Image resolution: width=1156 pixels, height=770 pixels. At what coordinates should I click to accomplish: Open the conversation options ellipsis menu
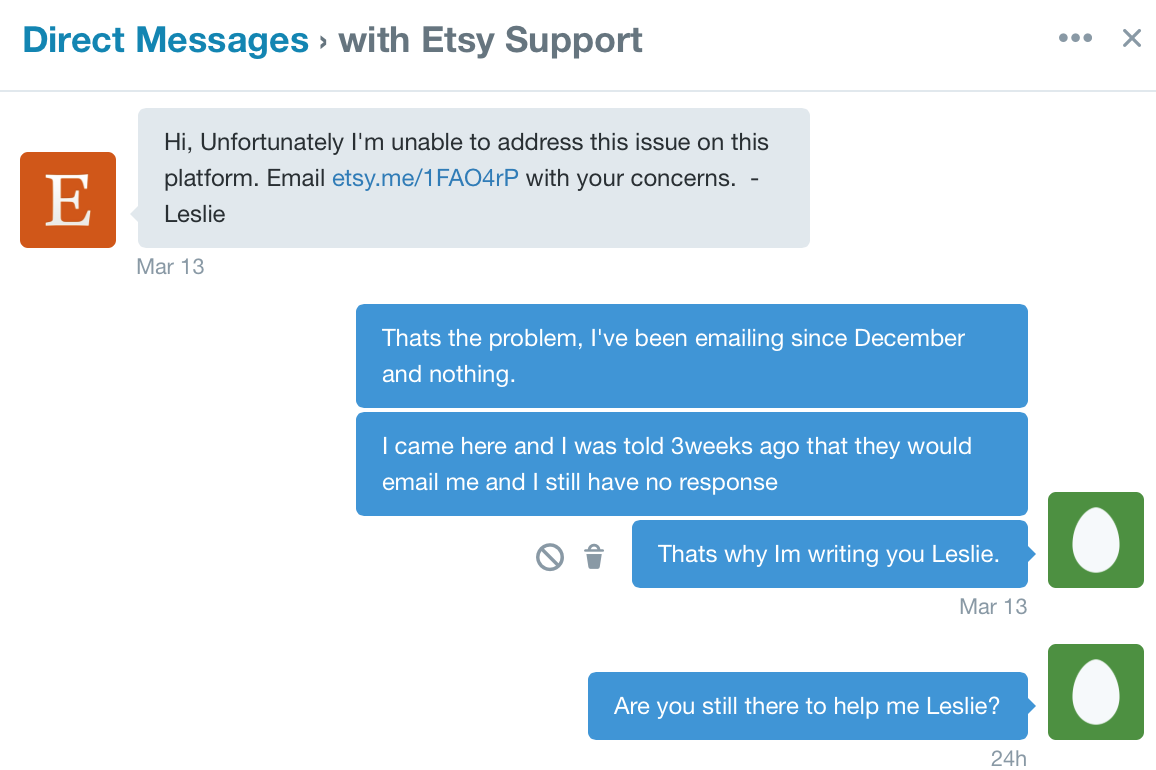point(1075,38)
